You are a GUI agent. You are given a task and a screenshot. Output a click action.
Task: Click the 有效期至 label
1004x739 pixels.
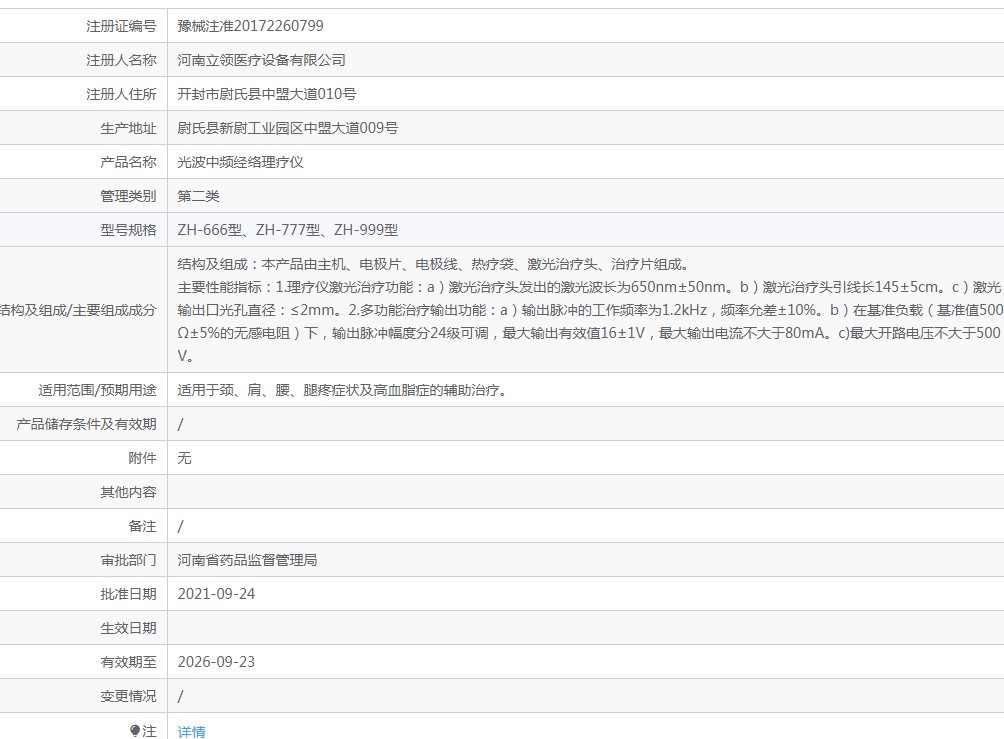click(x=128, y=662)
